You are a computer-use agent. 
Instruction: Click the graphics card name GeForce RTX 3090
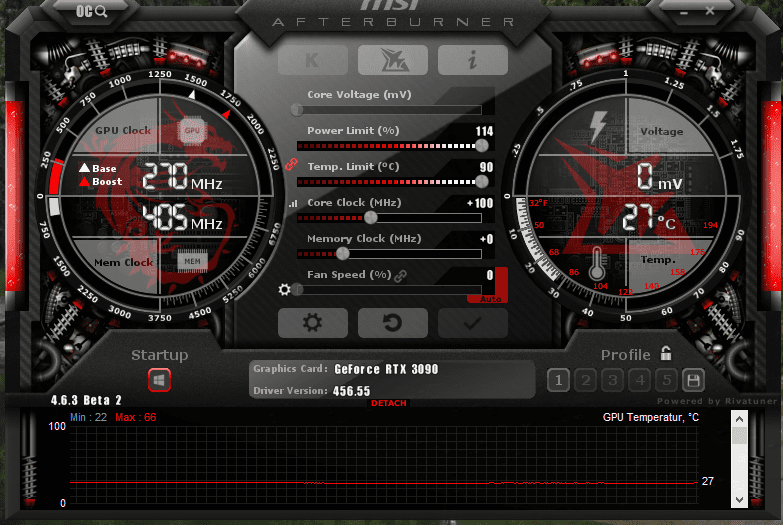[x=386, y=369]
